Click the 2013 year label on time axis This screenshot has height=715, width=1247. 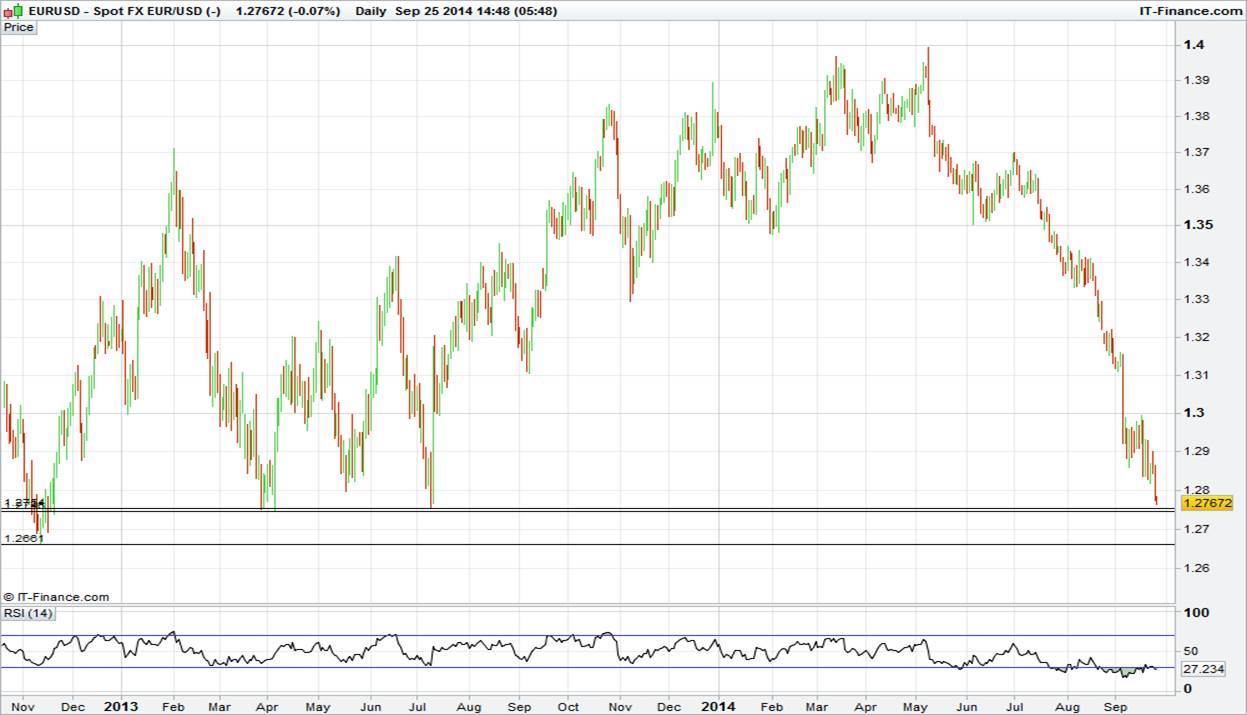(121, 706)
